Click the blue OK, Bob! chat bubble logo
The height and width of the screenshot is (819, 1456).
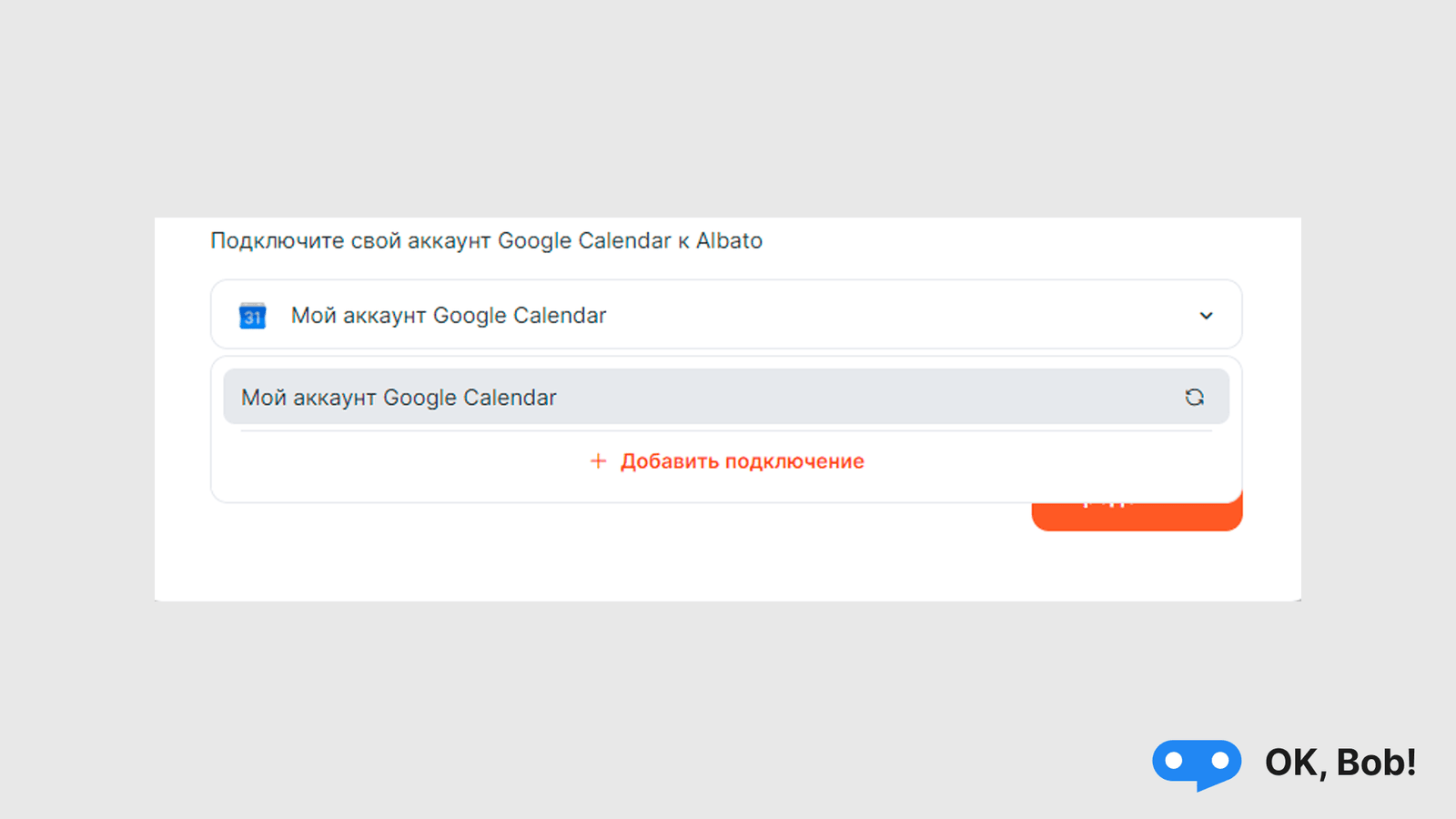pyautogui.click(x=1197, y=764)
